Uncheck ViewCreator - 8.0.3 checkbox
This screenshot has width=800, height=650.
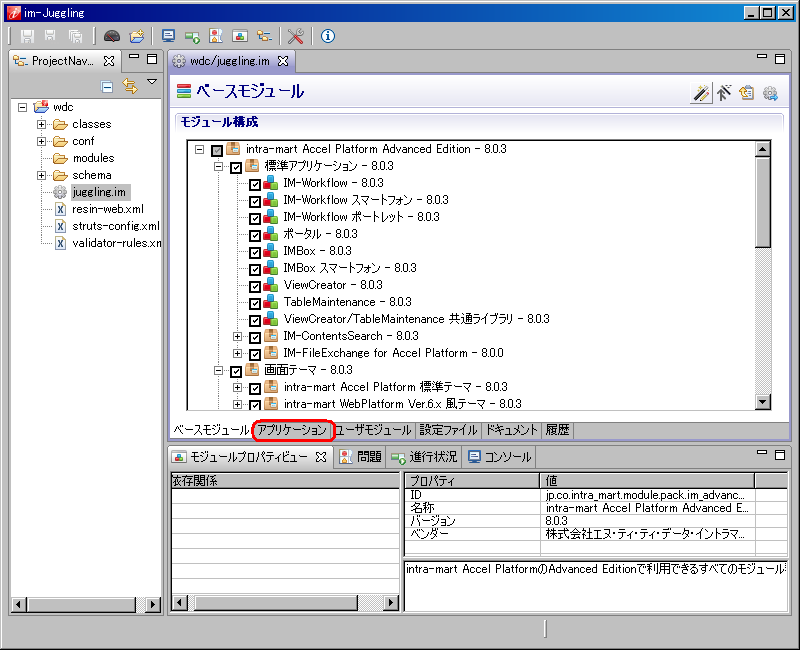(x=255, y=287)
